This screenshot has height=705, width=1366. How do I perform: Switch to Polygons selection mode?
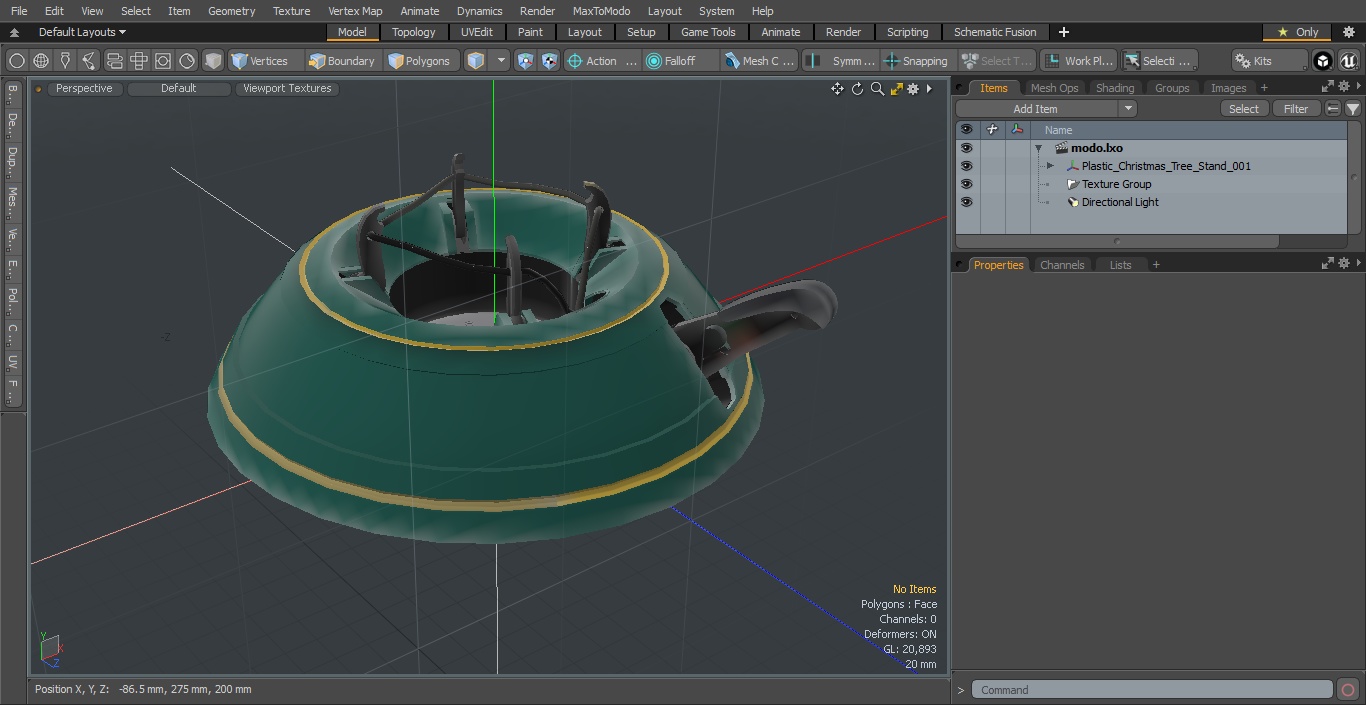pos(420,61)
